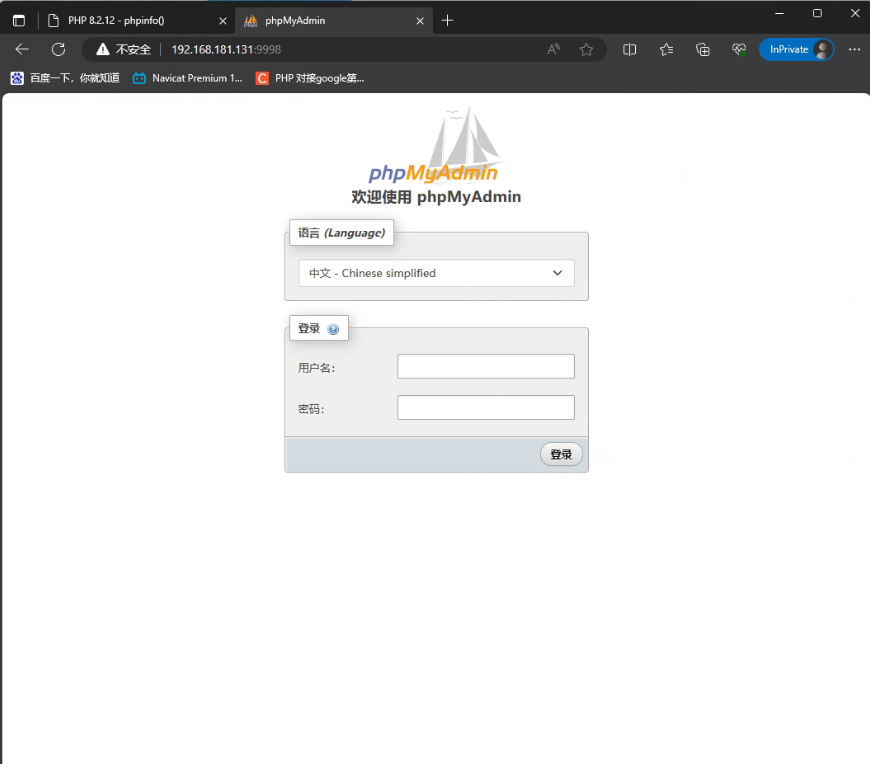Screen dimensions: 870x764
Task: Select the phpMyAdmin tab
Action: point(335,21)
